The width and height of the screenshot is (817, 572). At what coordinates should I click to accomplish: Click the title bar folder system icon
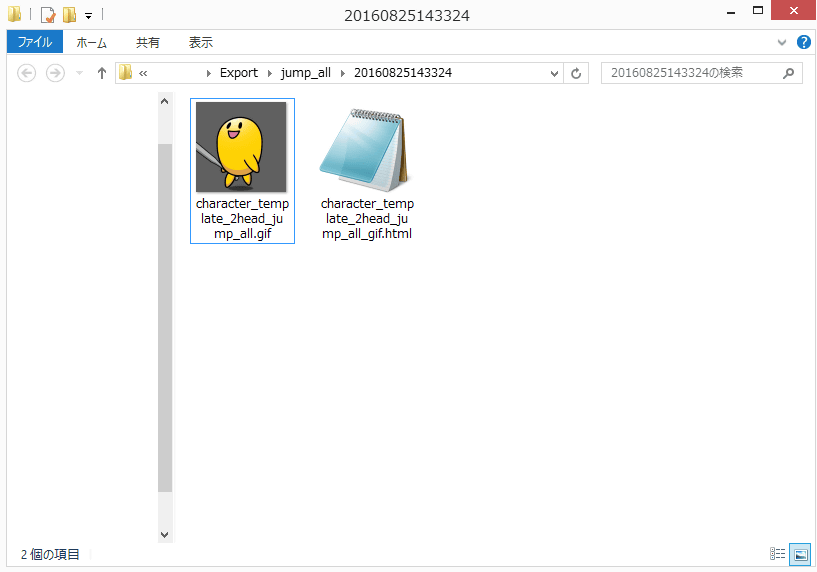click(15, 14)
